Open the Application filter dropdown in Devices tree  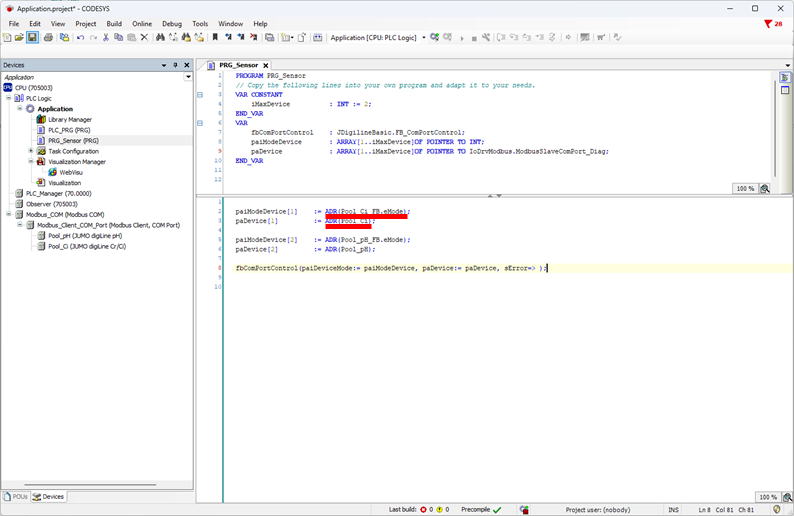(x=188, y=77)
